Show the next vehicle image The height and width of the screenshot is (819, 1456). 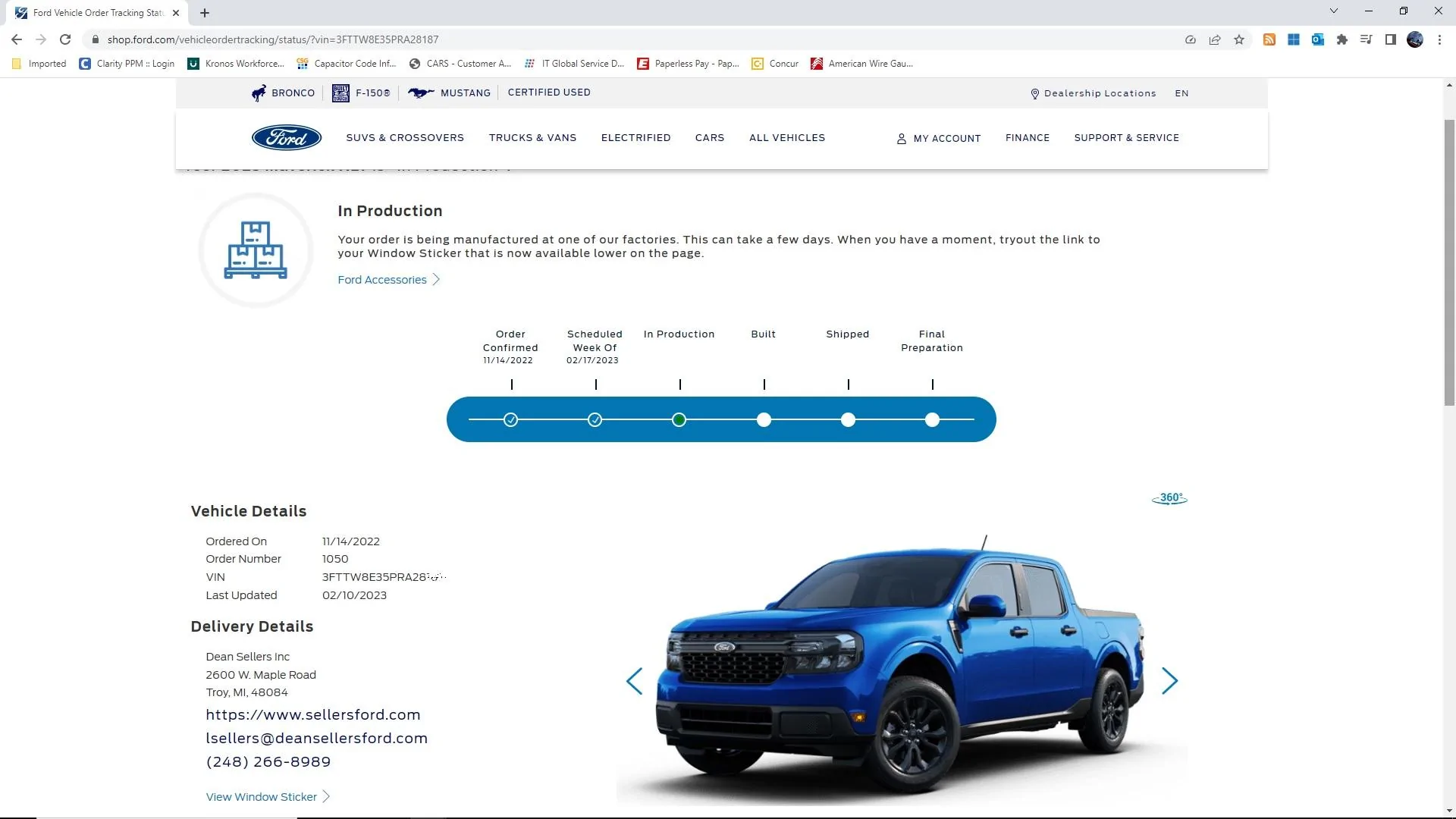click(x=1169, y=681)
